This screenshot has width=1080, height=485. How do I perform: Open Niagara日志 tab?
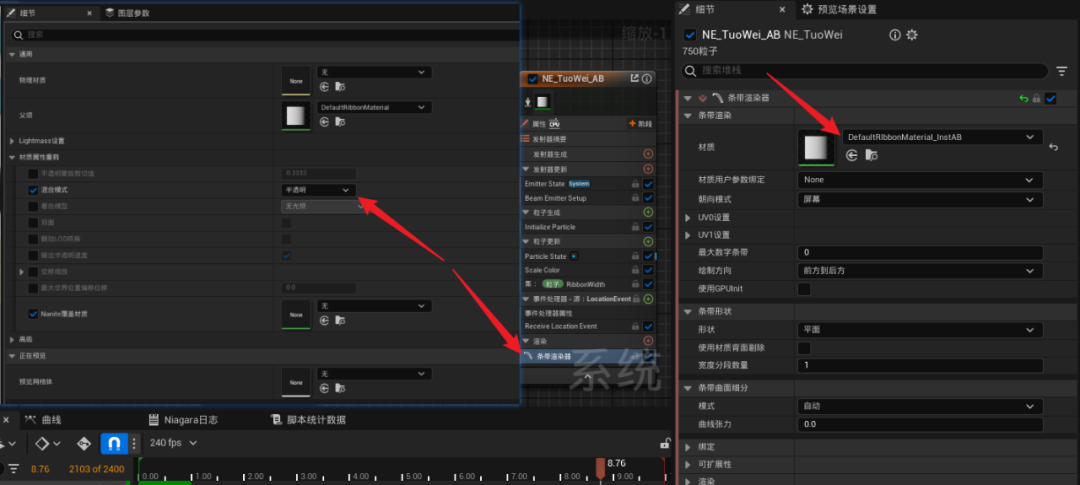(x=183, y=420)
